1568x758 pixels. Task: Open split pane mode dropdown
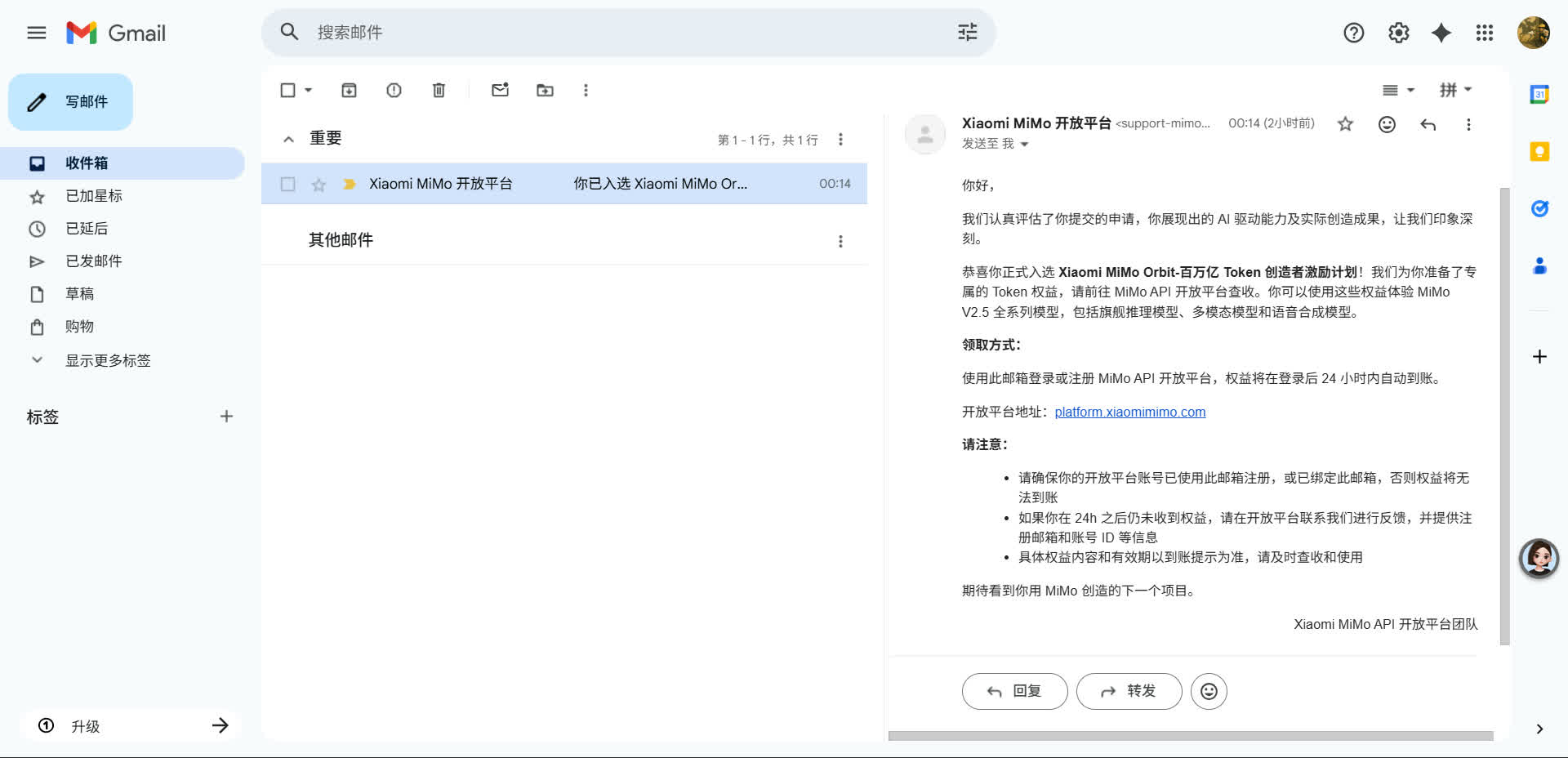[x=1398, y=90]
